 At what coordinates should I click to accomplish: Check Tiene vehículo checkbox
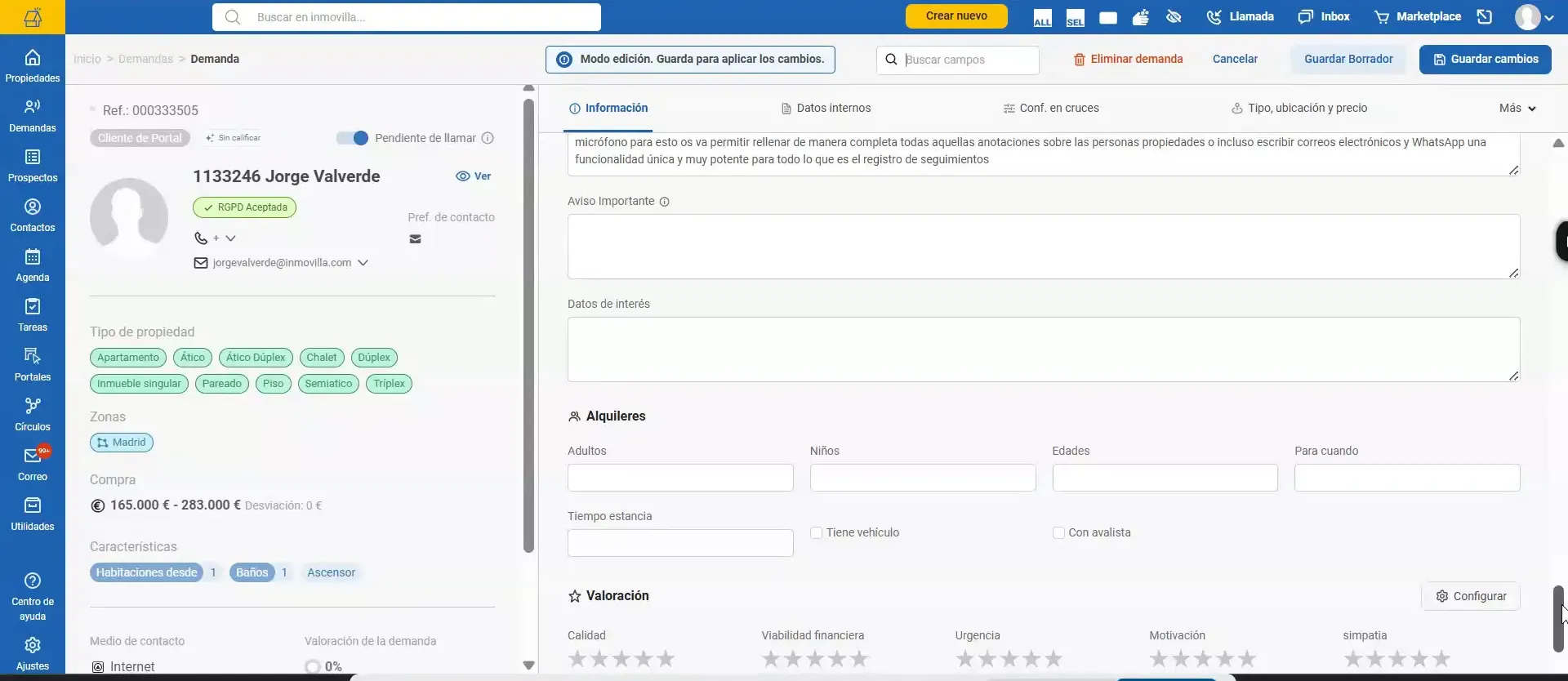[x=816, y=532]
